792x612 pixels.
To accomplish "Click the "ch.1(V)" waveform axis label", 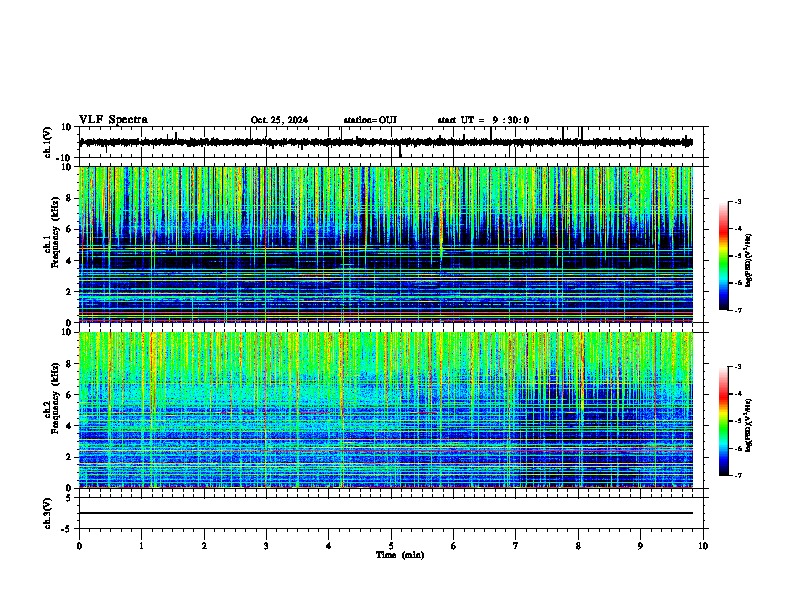I will point(47,142).
